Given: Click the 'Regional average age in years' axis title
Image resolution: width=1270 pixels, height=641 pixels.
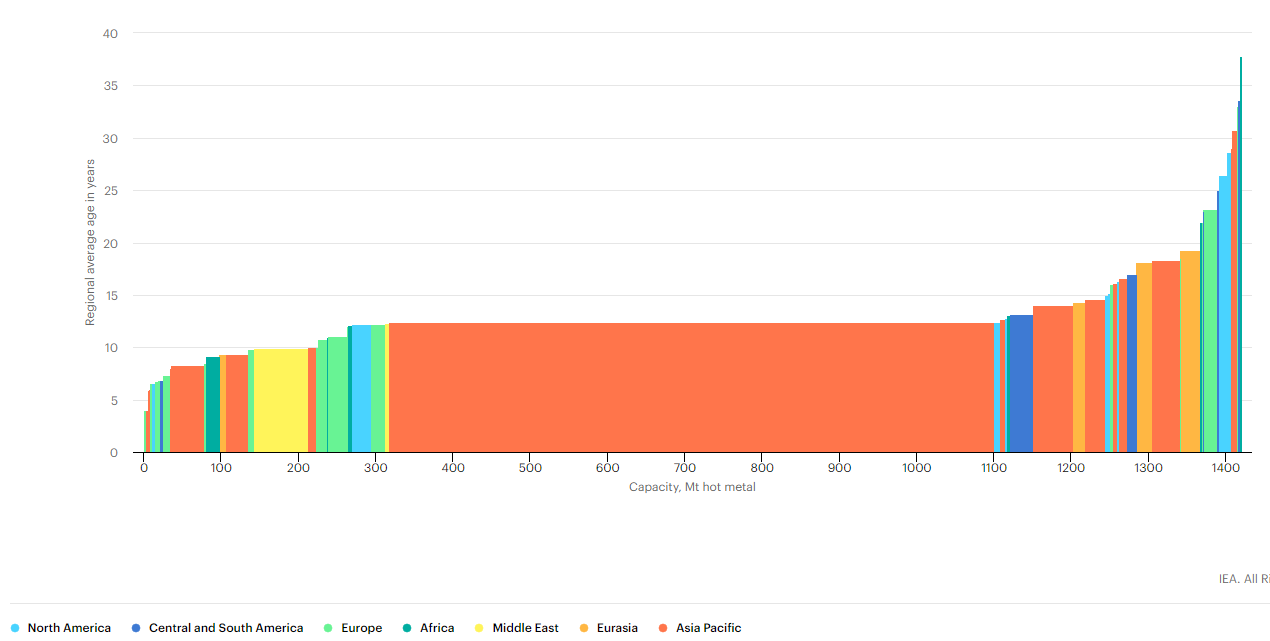Looking at the screenshot, I should (x=90, y=243).
